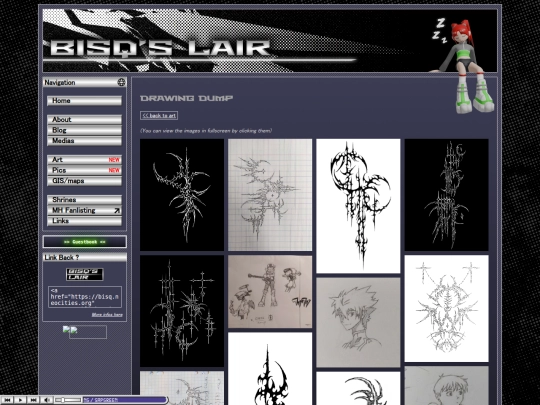Open the spiky-haired anime head sketch

pyautogui.click(x=358, y=322)
